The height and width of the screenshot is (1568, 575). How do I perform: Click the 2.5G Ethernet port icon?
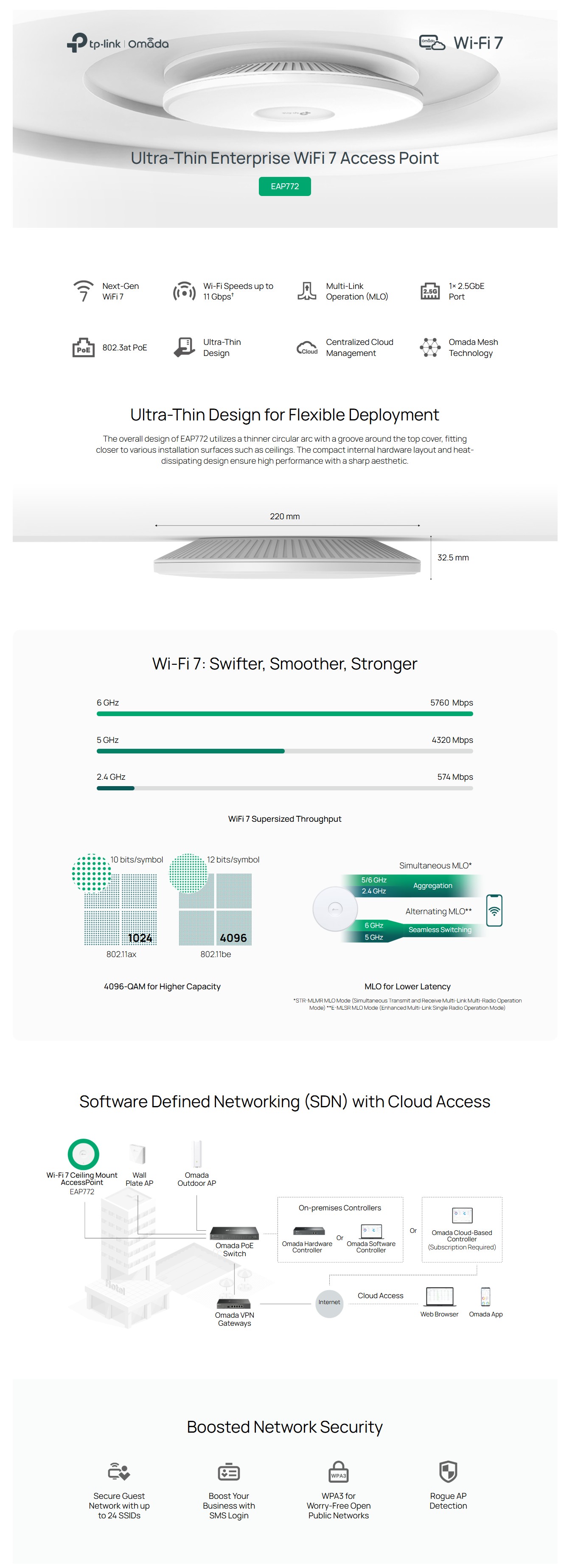(x=430, y=291)
